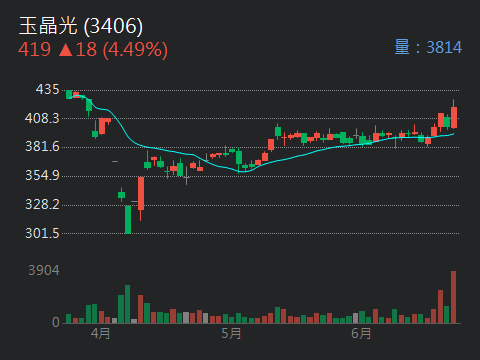Click the 6月 date axis label
Image resolution: width=480 pixels, height=360 pixels.
click(x=361, y=333)
